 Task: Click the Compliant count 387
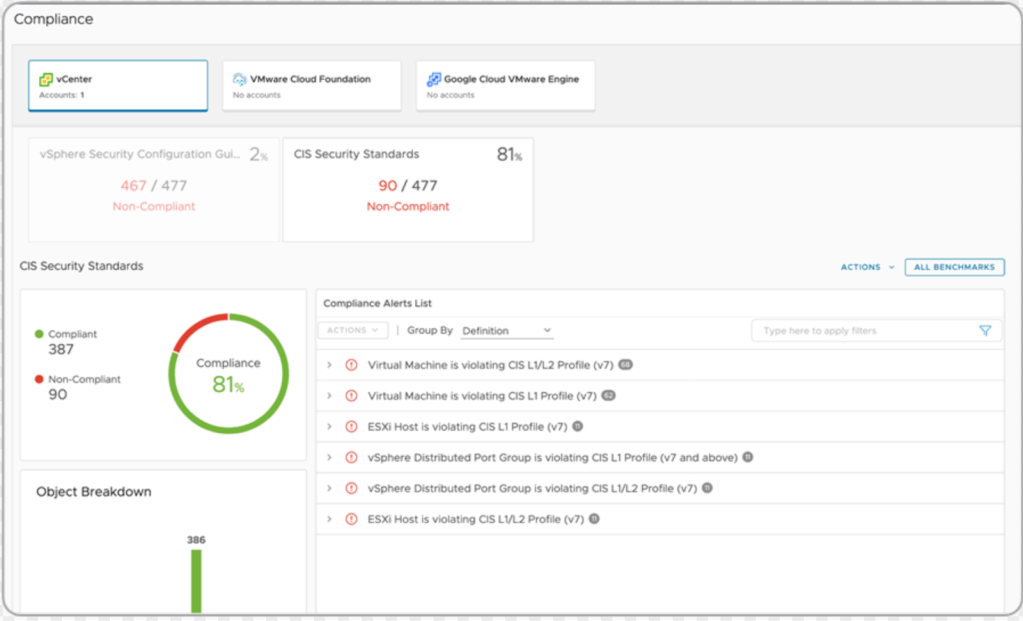click(x=61, y=350)
